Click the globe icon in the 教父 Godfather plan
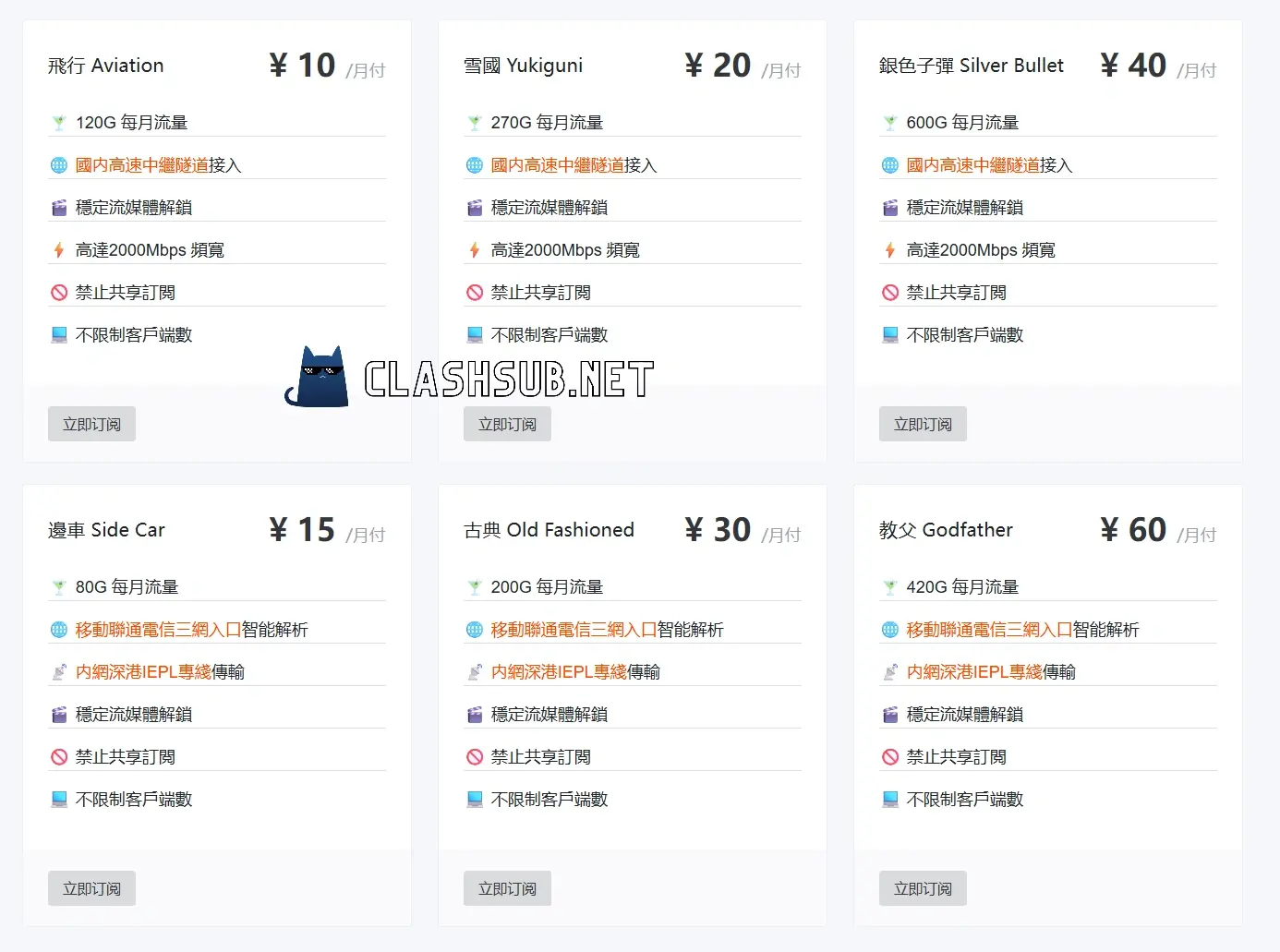 [x=890, y=630]
